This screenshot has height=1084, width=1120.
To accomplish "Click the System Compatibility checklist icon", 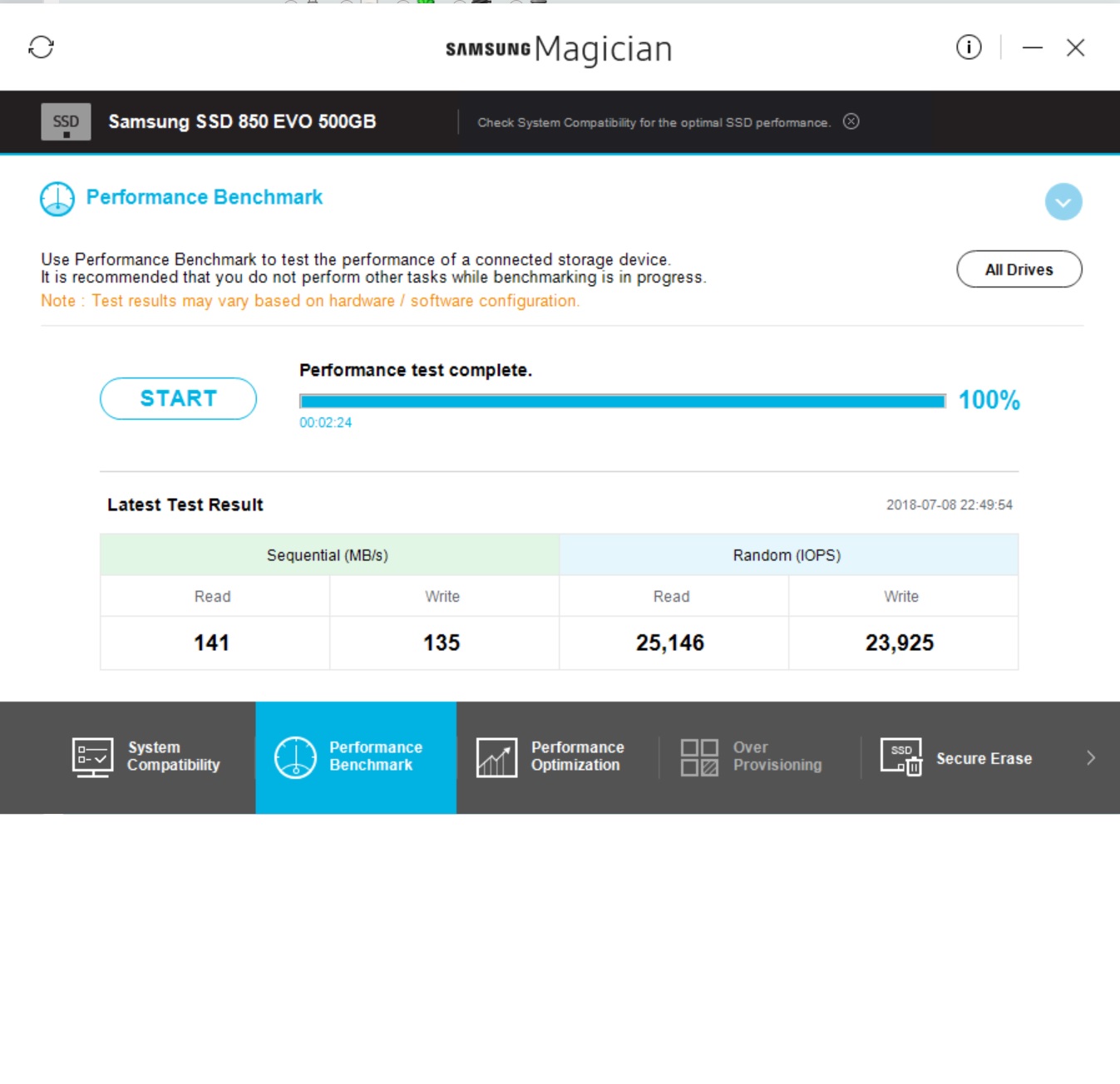I will tap(92, 757).
